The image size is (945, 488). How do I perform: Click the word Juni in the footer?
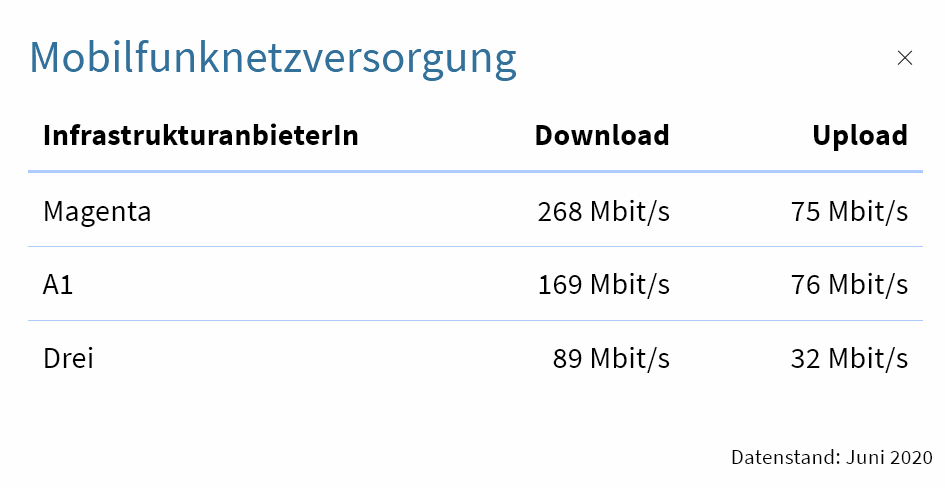tap(864, 458)
